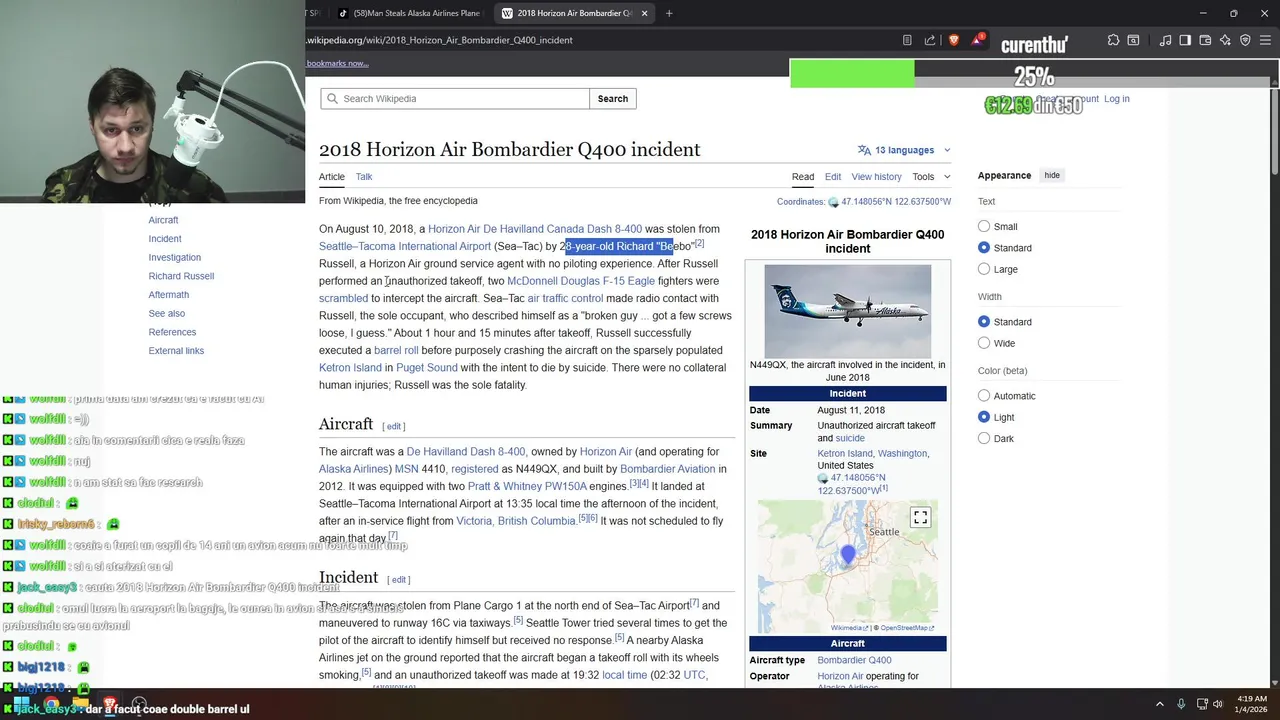Click the Log in link
Screen dimensions: 1280x720
tap(1117, 99)
